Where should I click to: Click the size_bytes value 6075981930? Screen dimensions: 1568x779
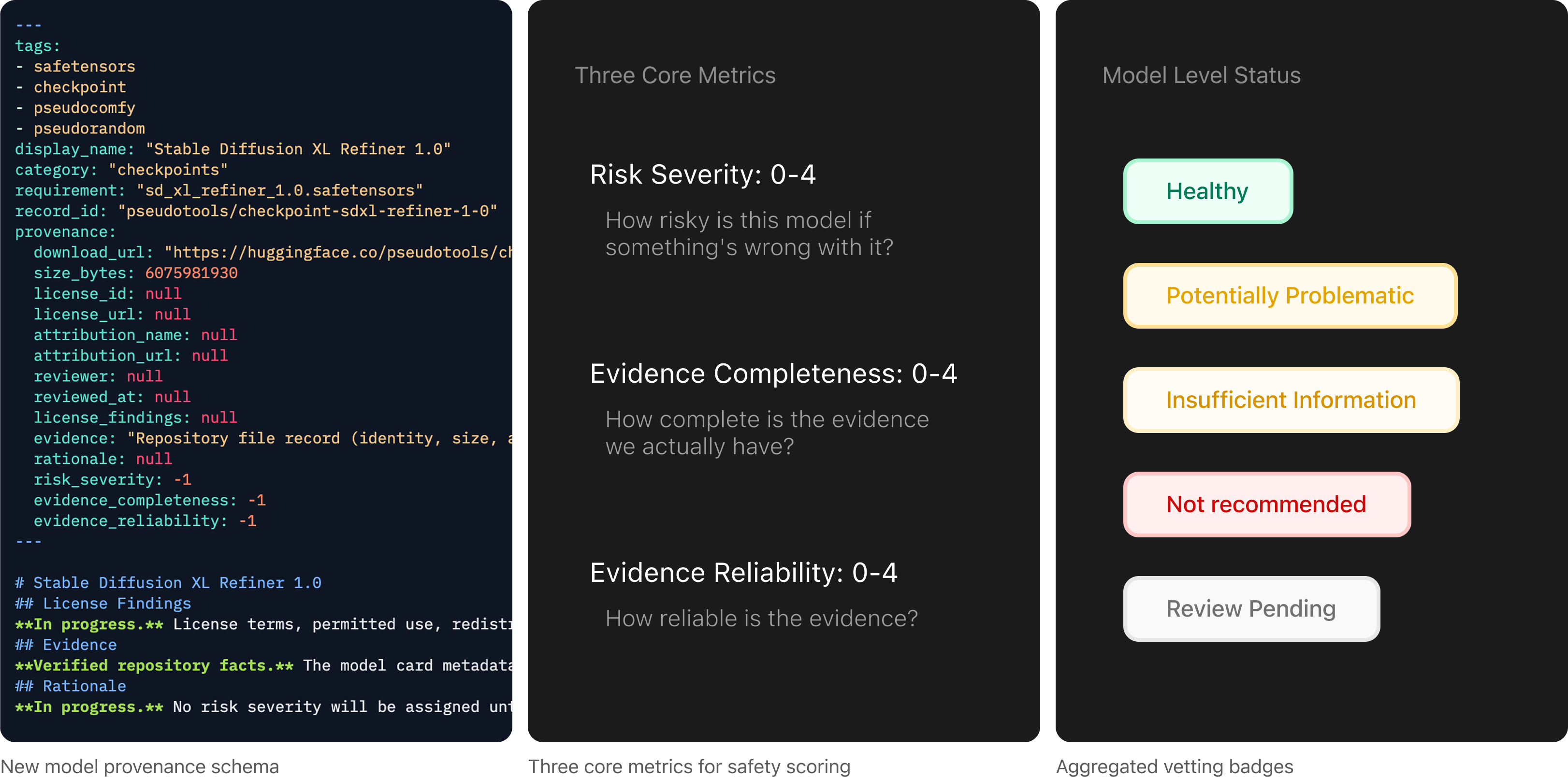tap(191, 273)
